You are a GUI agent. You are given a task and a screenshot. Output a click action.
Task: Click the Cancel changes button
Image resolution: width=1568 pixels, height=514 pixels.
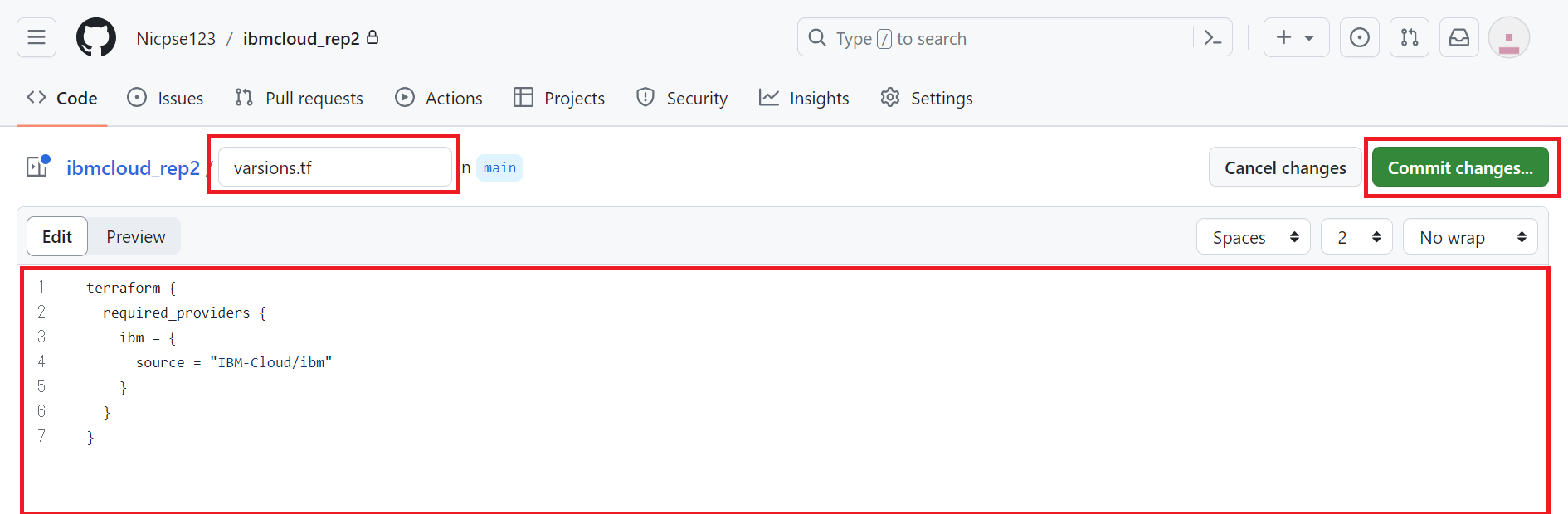(1284, 167)
